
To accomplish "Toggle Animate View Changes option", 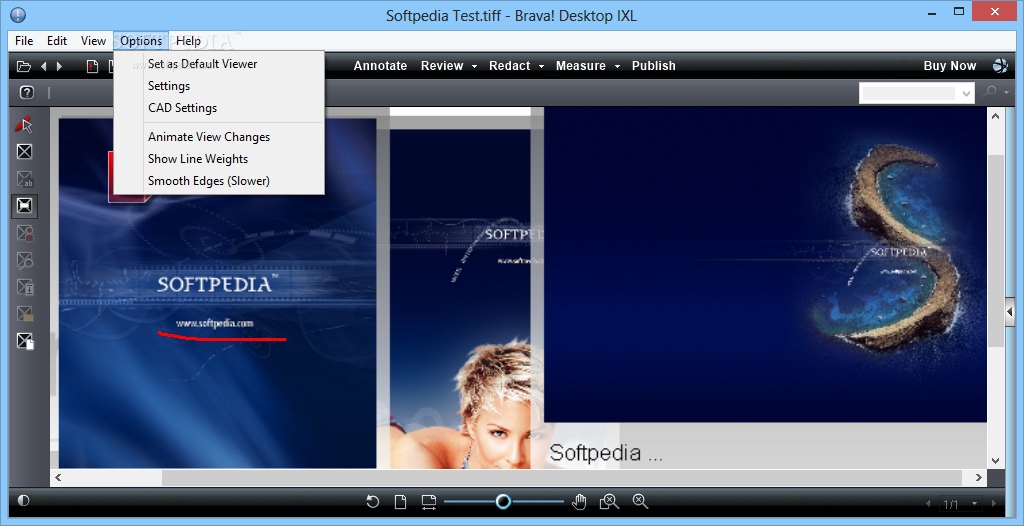I will pyautogui.click(x=209, y=137).
